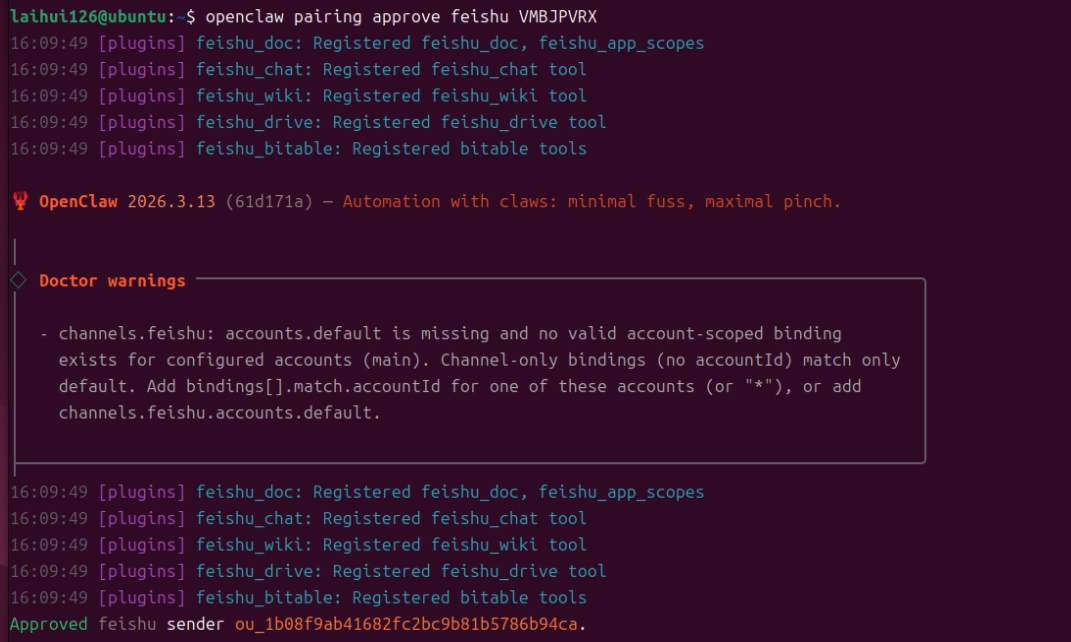Click the red lobster icon beside OpenClaw
This screenshot has height=642, width=1071.
20,202
